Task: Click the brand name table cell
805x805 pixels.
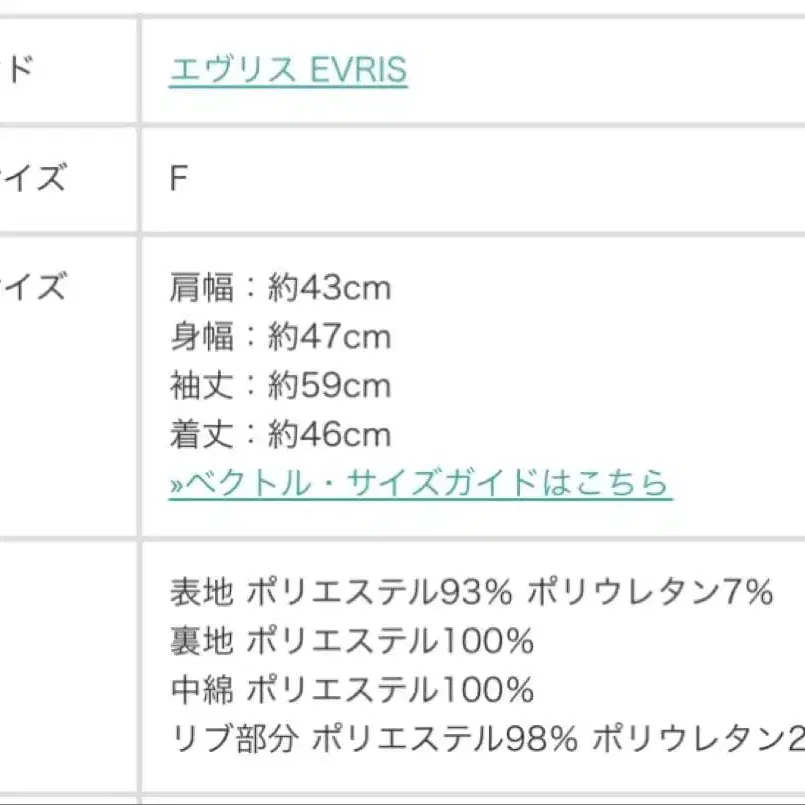Action: click(x=470, y=69)
